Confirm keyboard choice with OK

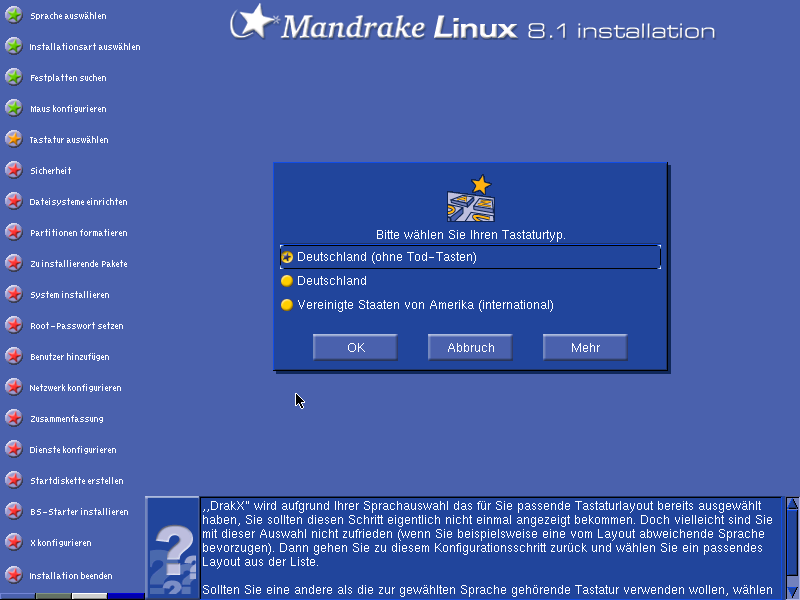point(356,347)
